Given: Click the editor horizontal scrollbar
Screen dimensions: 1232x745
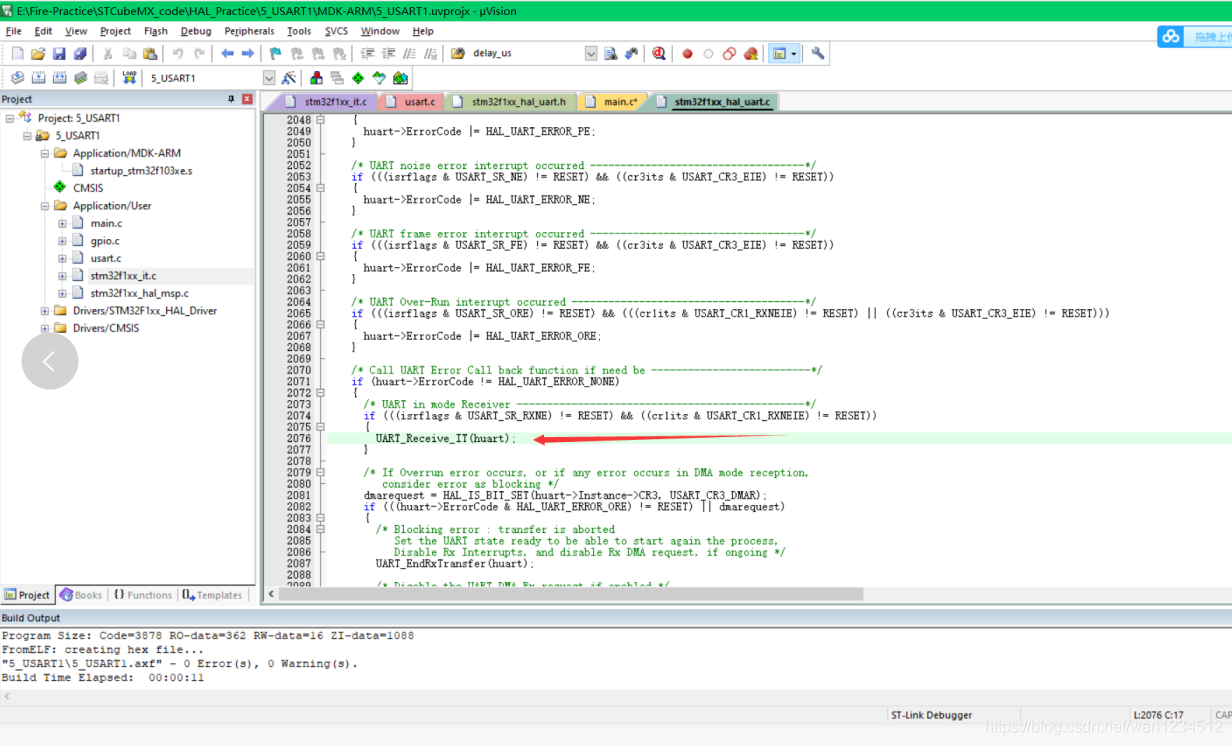Looking at the screenshot, I should click(570, 594).
